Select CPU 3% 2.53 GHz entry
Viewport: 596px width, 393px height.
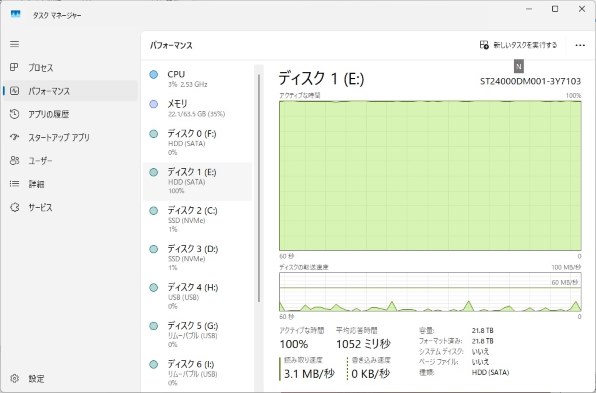[197, 79]
